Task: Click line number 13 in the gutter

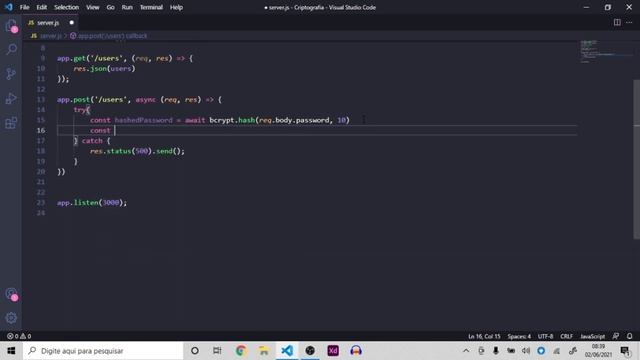Action: 41,100
